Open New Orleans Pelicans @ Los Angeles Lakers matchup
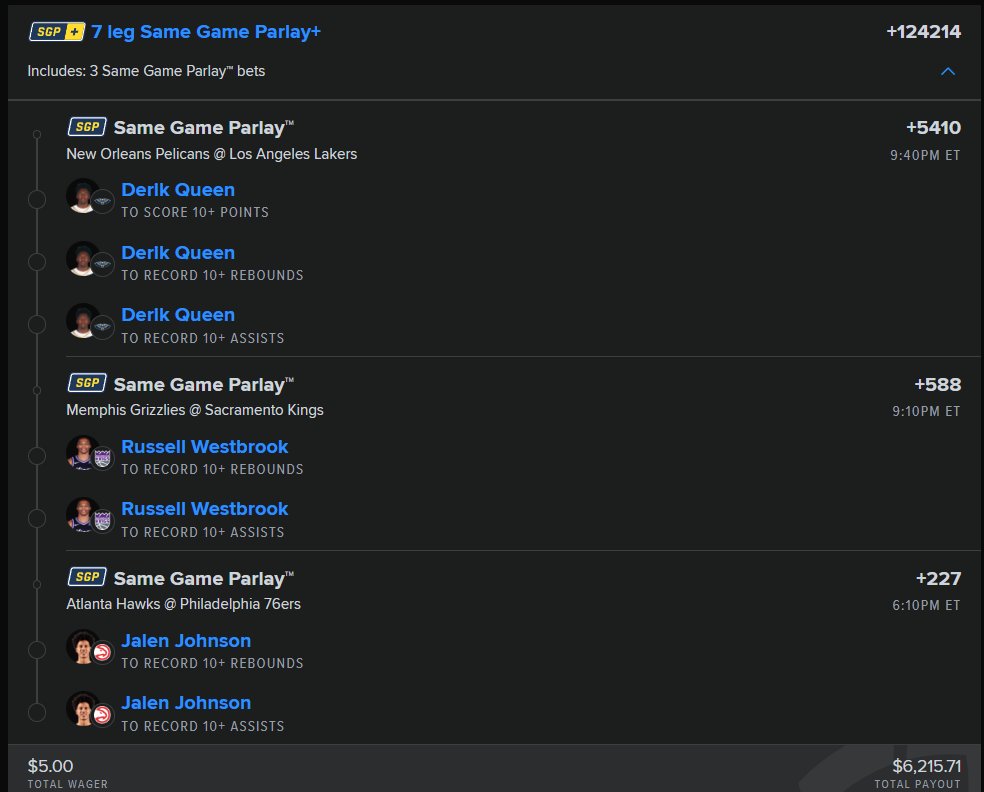The height and width of the screenshot is (792, 984). click(211, 154)
